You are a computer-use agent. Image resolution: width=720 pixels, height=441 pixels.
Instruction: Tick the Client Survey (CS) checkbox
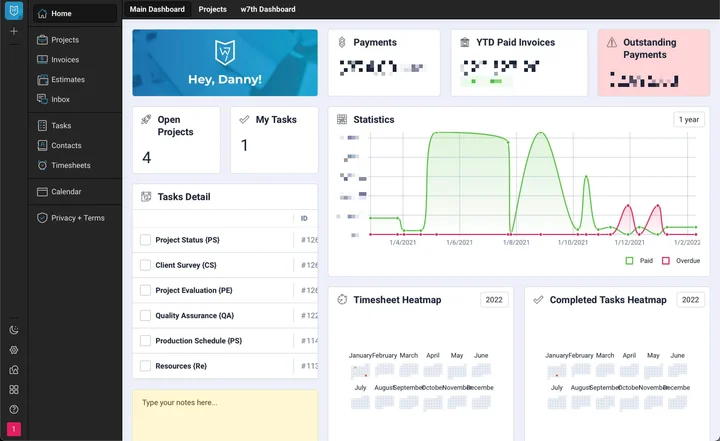(x=145, y=266)
